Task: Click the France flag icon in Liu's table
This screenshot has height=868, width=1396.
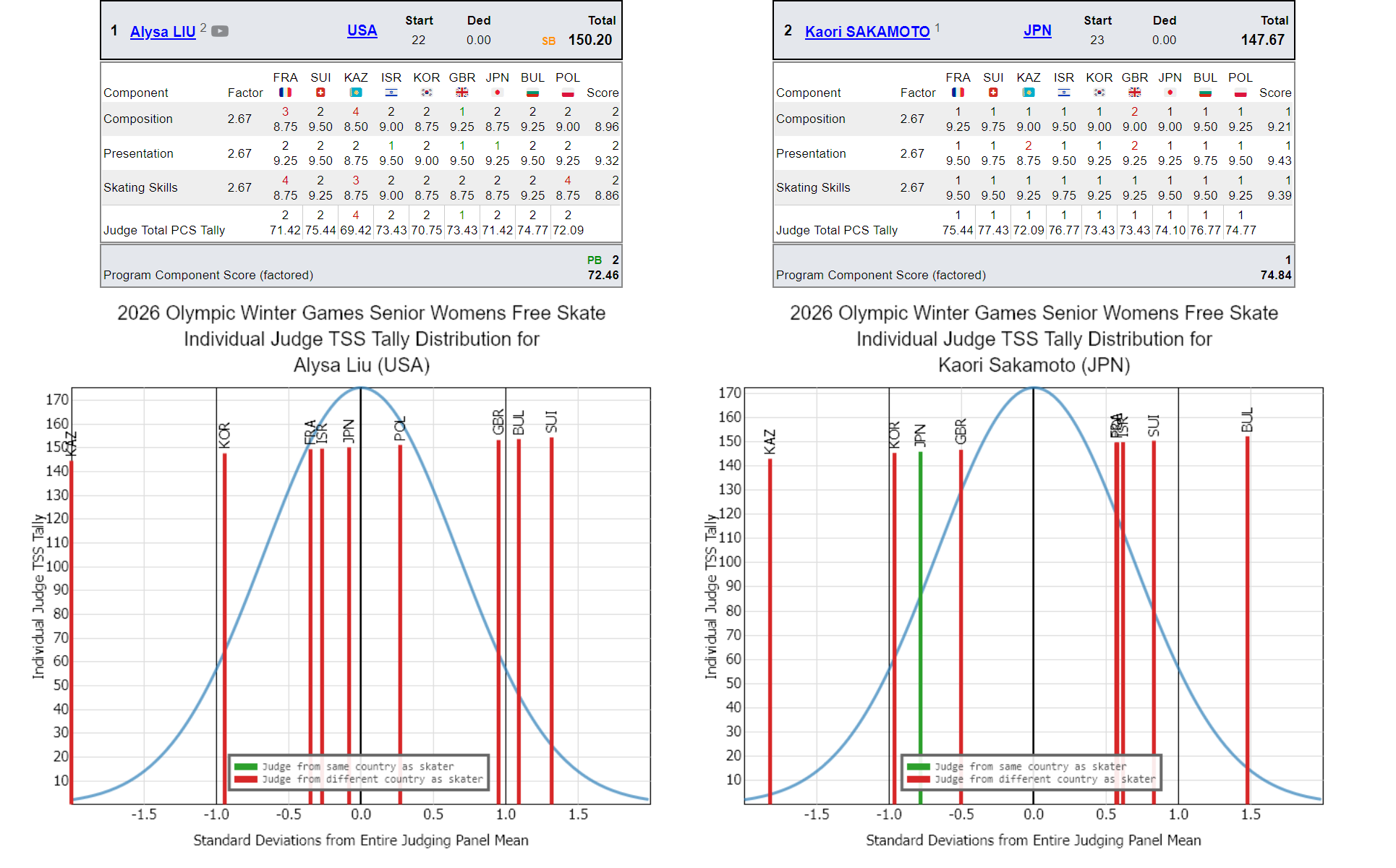Action: point(285,93)
